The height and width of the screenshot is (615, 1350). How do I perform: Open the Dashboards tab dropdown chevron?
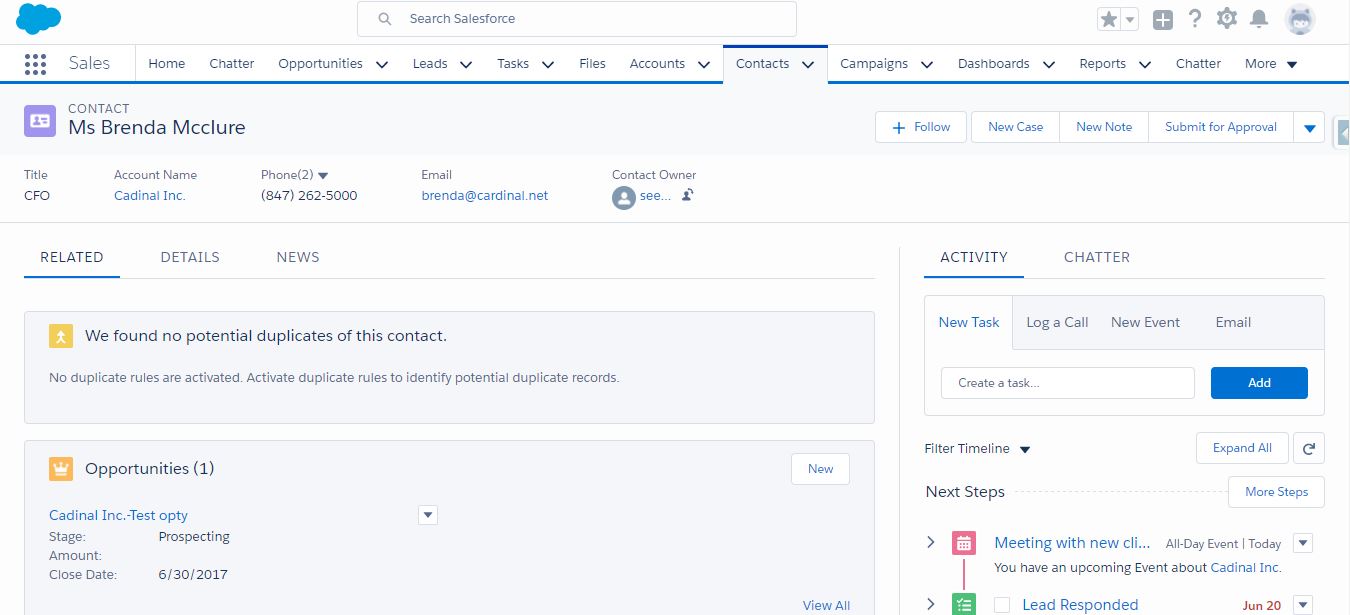coord(1049,64)
